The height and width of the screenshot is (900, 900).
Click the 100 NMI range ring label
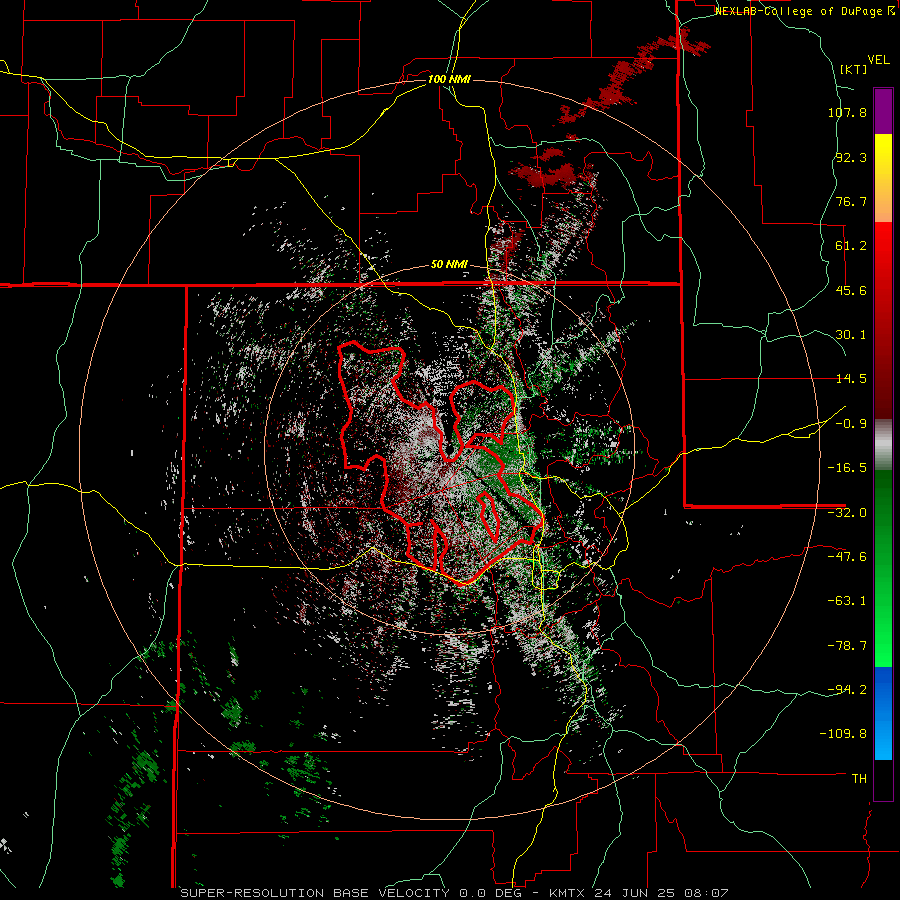(x=449, y=79)
